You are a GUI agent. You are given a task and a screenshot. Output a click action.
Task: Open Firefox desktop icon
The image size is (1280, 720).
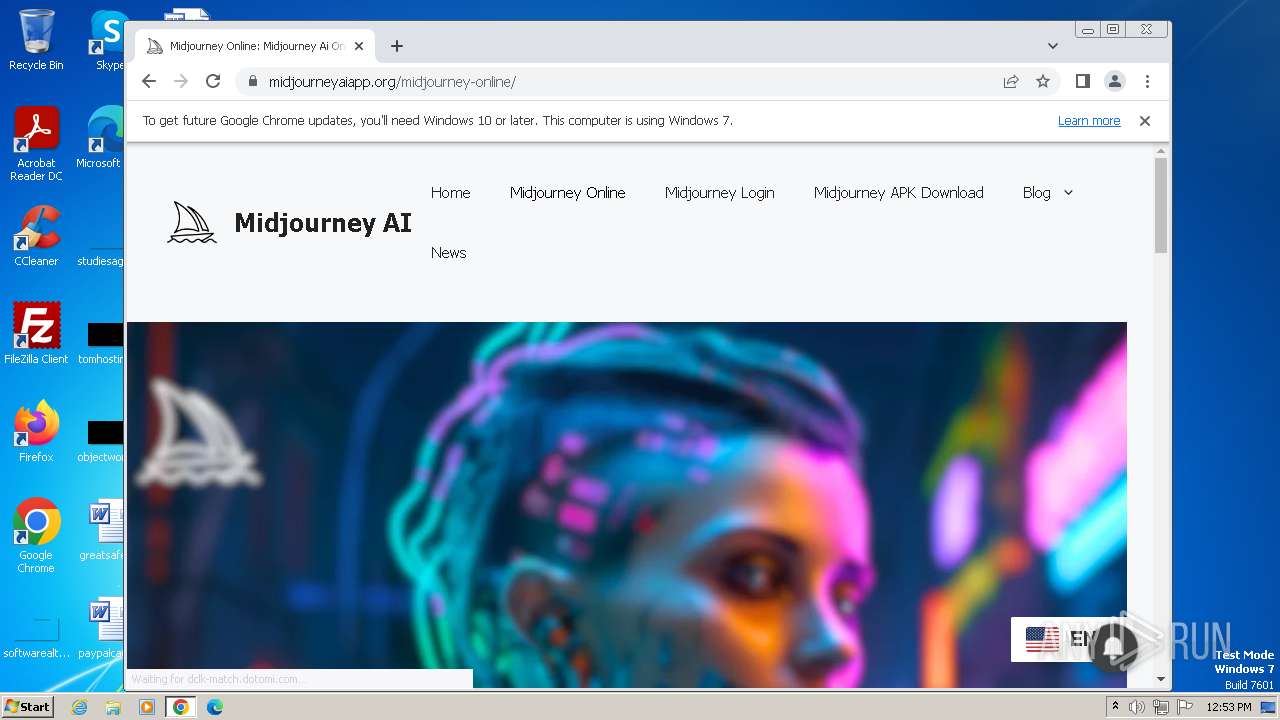point(36,432)
